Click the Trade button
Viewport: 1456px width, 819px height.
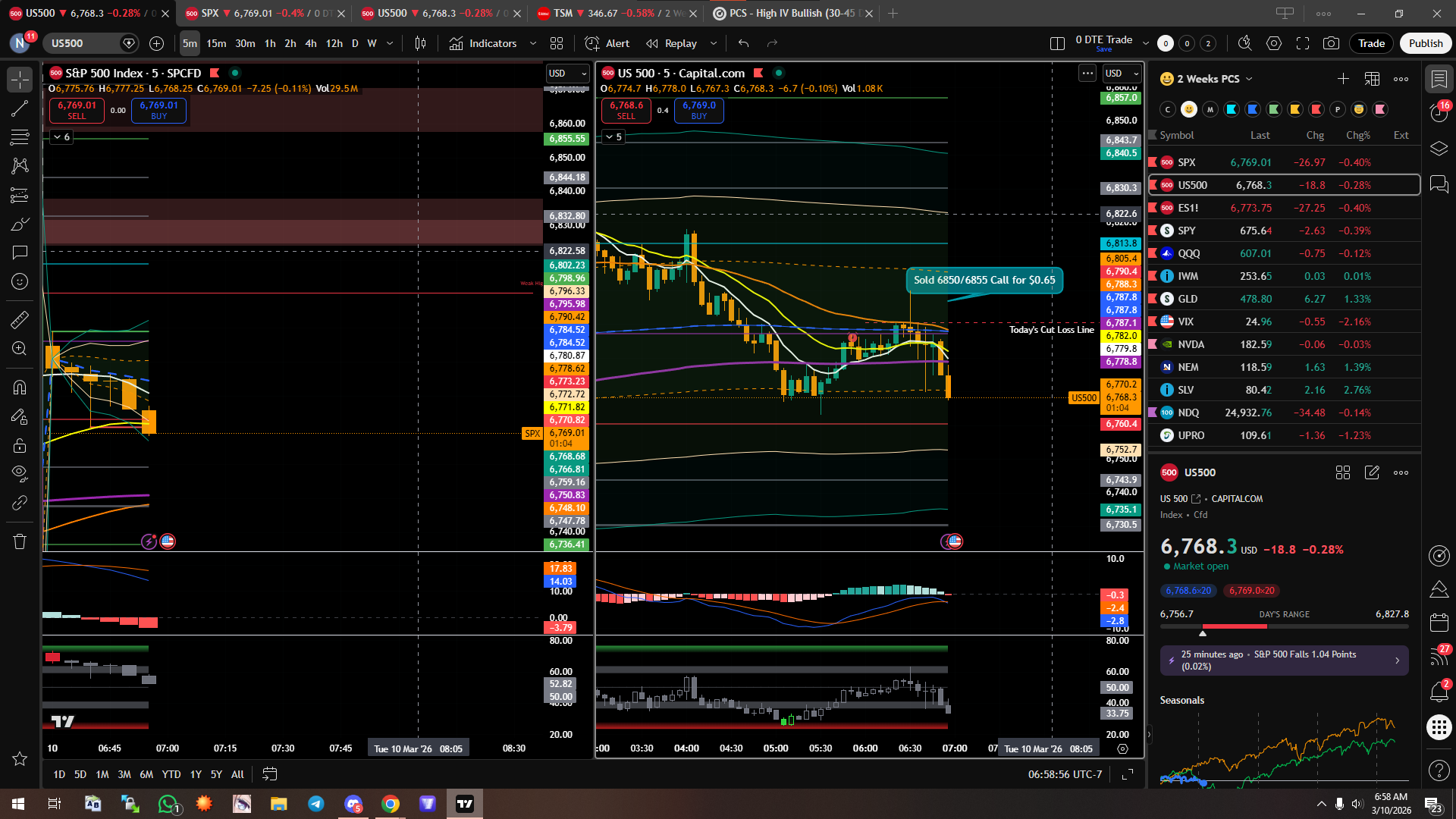point(1371,43)
